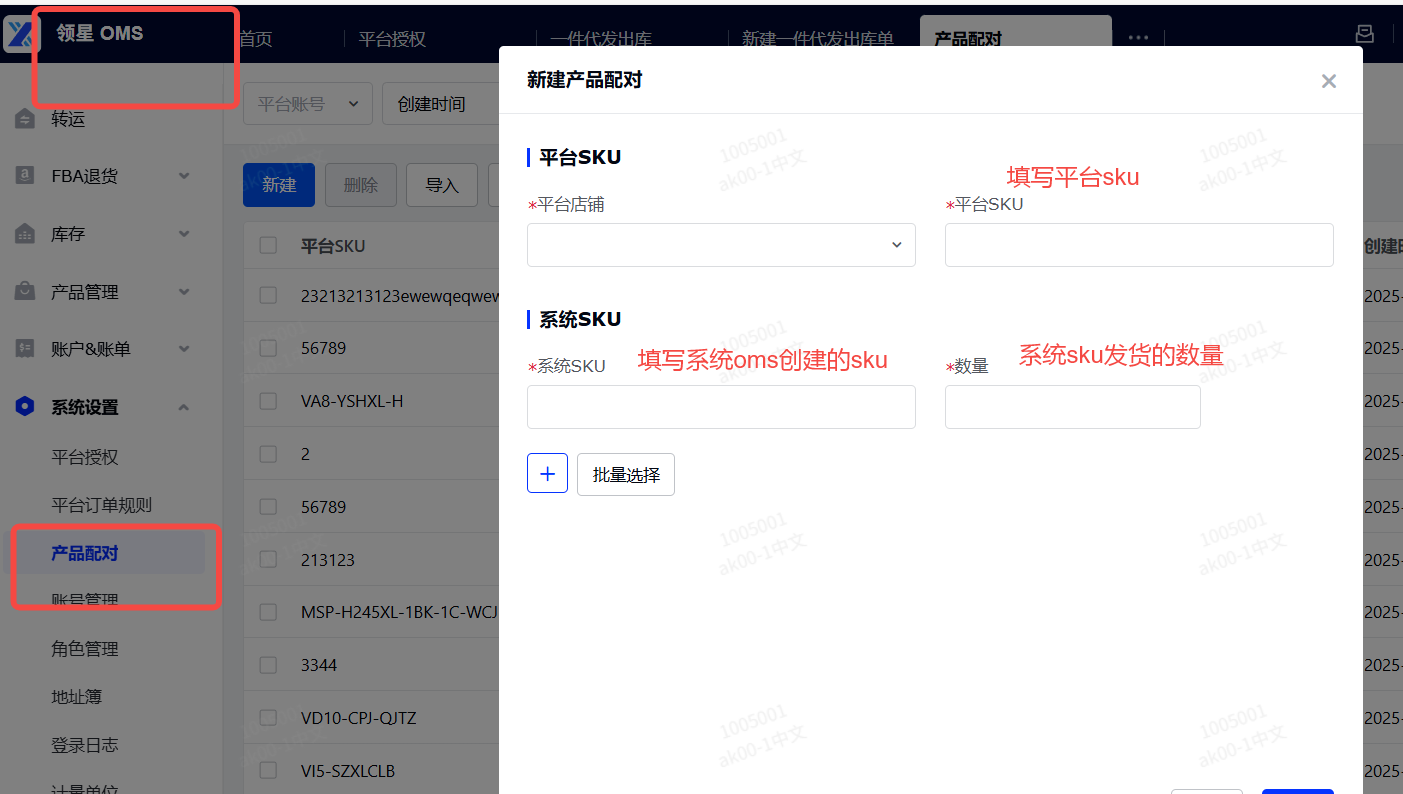
Task: Expand the FBA退货 menu
Action: click(x=184, y=176)
